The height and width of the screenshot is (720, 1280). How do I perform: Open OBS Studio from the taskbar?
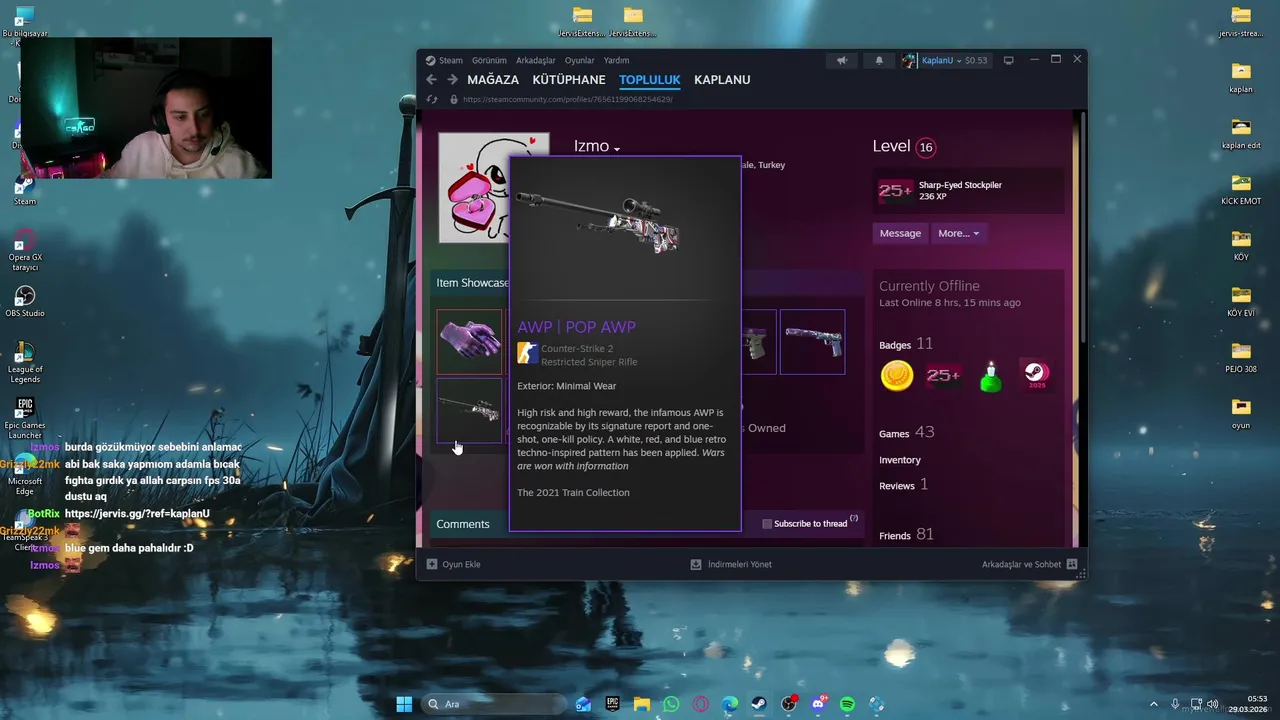(x=789, y=704)
